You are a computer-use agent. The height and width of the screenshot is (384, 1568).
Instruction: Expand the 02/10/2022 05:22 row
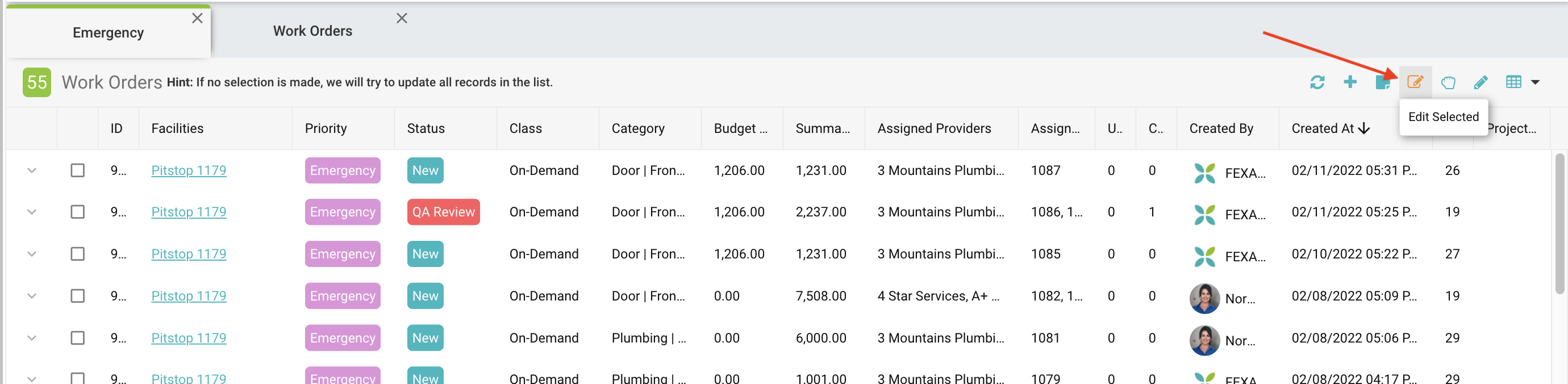(x=32, y=254)
